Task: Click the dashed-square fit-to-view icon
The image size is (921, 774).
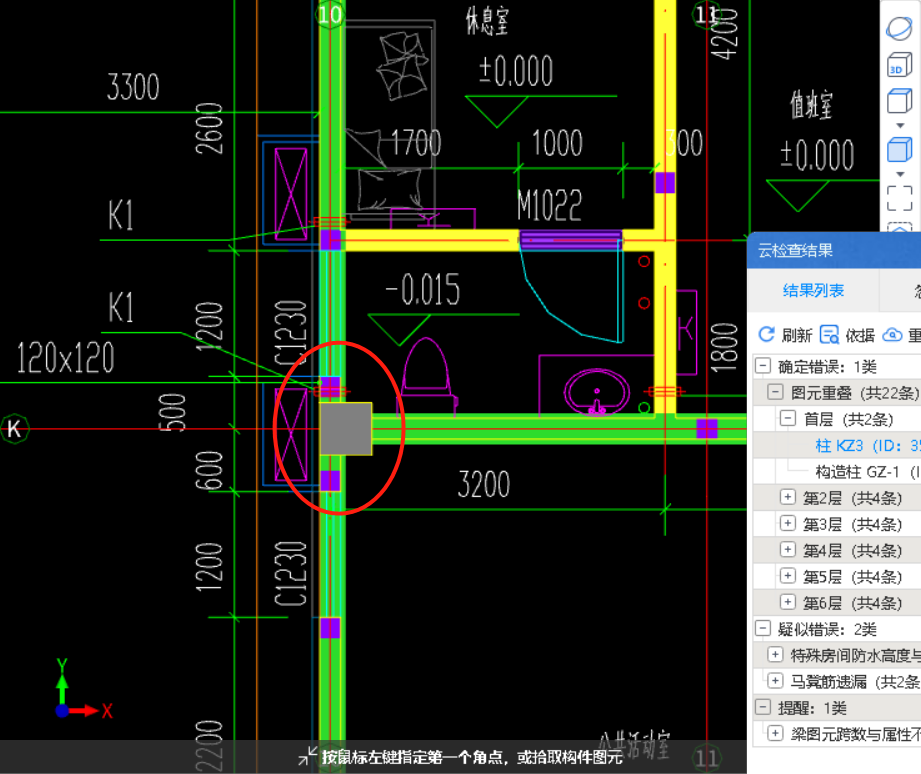Action: pyautogui.click(x=899, y=198)
